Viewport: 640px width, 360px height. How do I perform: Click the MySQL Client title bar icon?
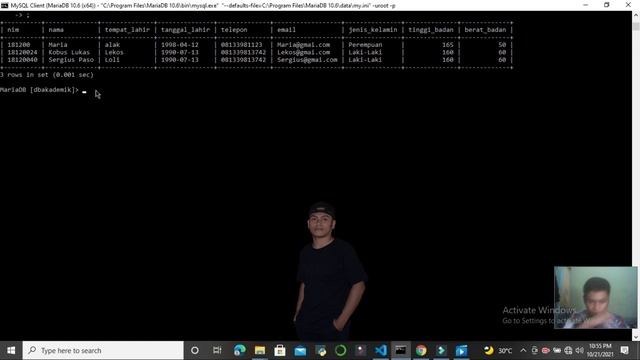coord(4,5)
